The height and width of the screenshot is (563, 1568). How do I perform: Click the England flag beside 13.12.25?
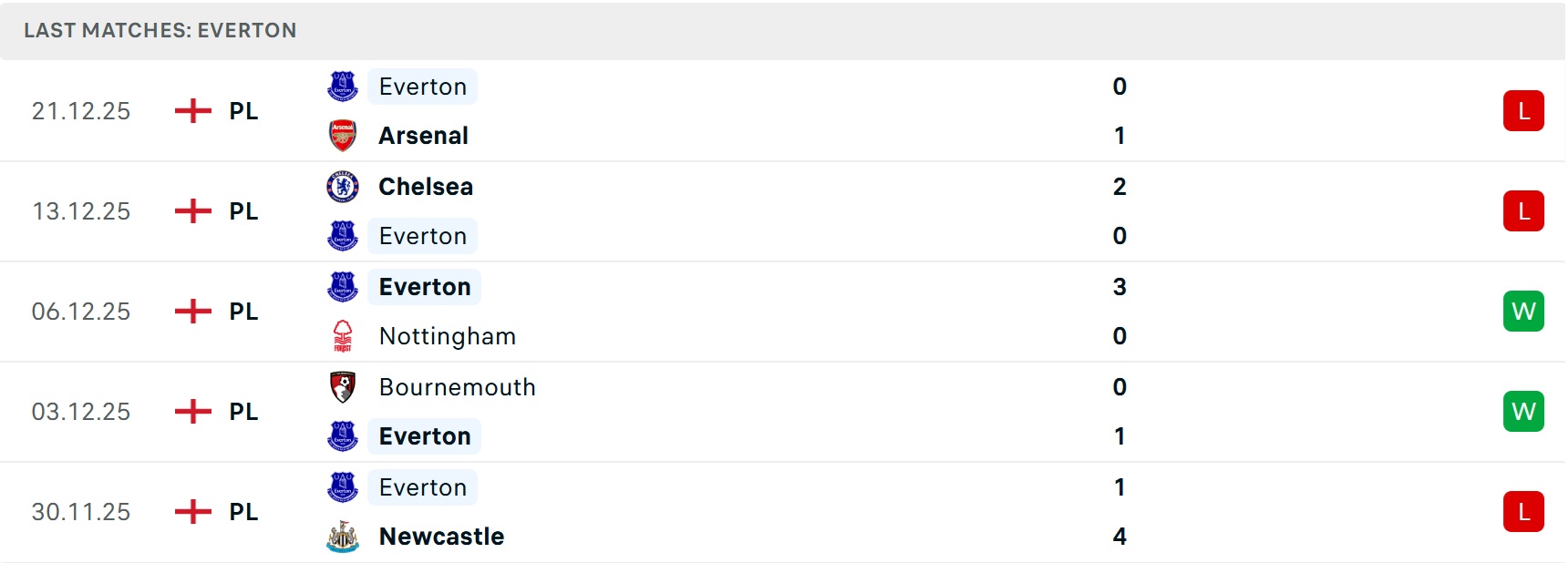click(x=192, y=211)
